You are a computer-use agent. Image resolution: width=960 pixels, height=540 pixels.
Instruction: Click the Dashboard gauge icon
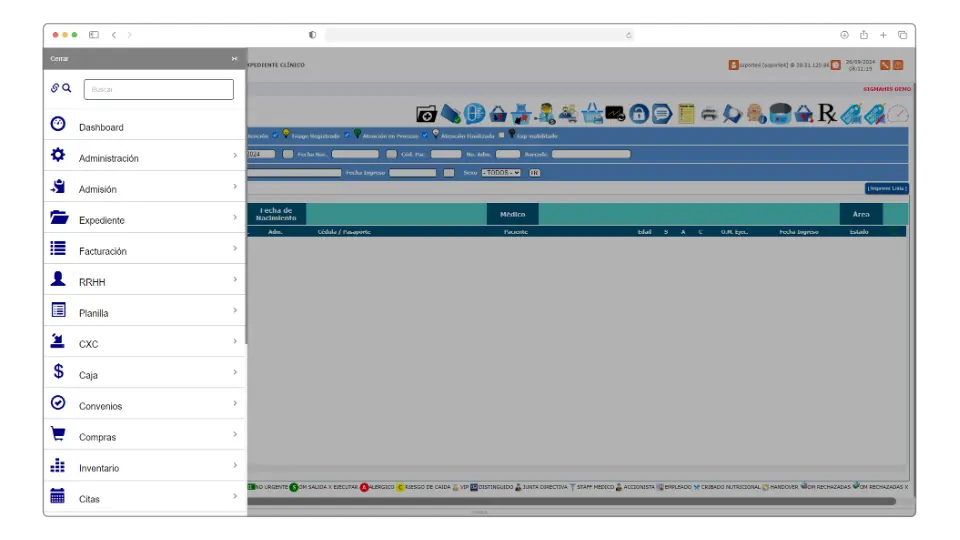tap(58, 125)
